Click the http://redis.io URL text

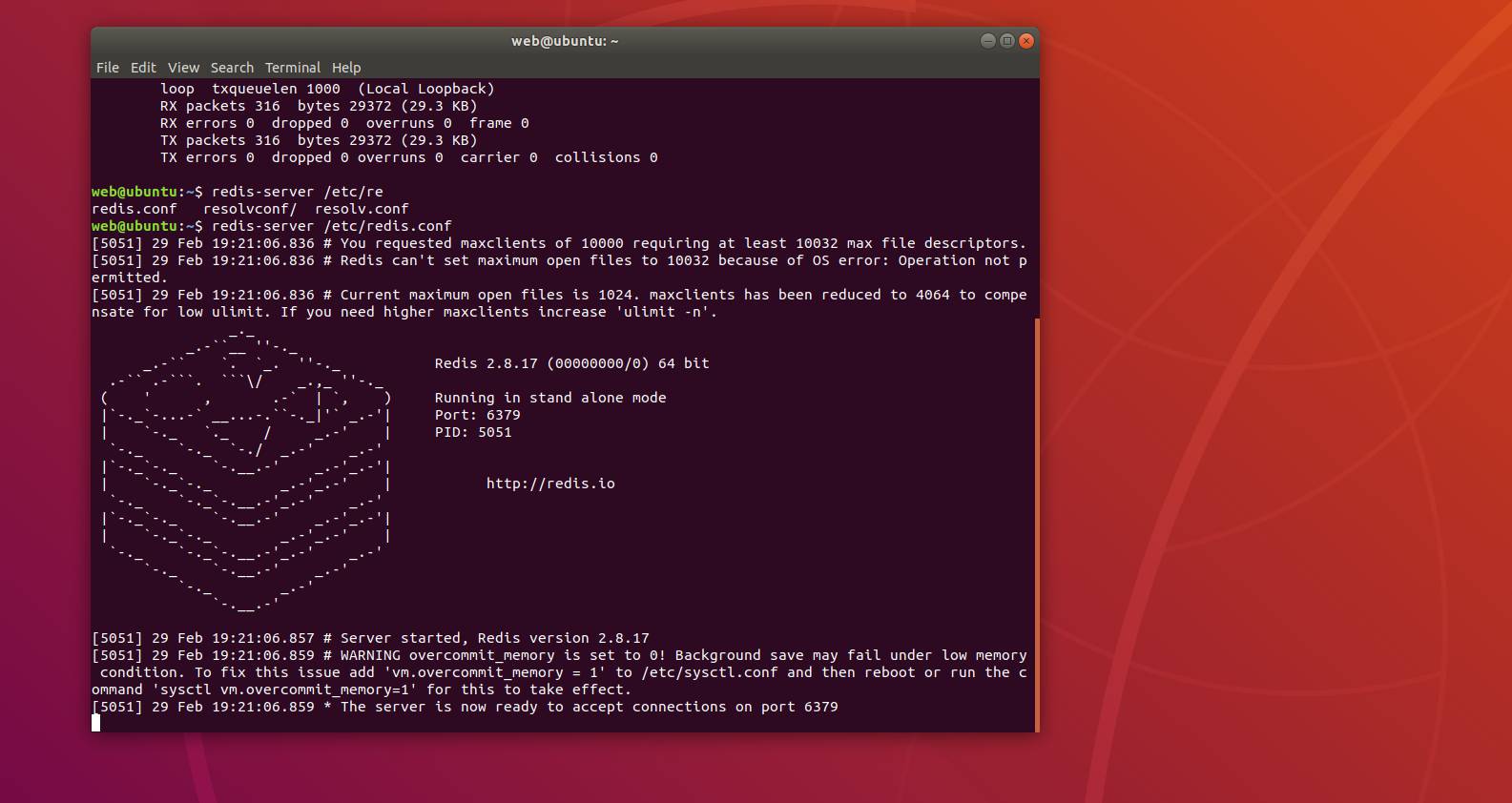pyautogui.click(x=550, y=484)
